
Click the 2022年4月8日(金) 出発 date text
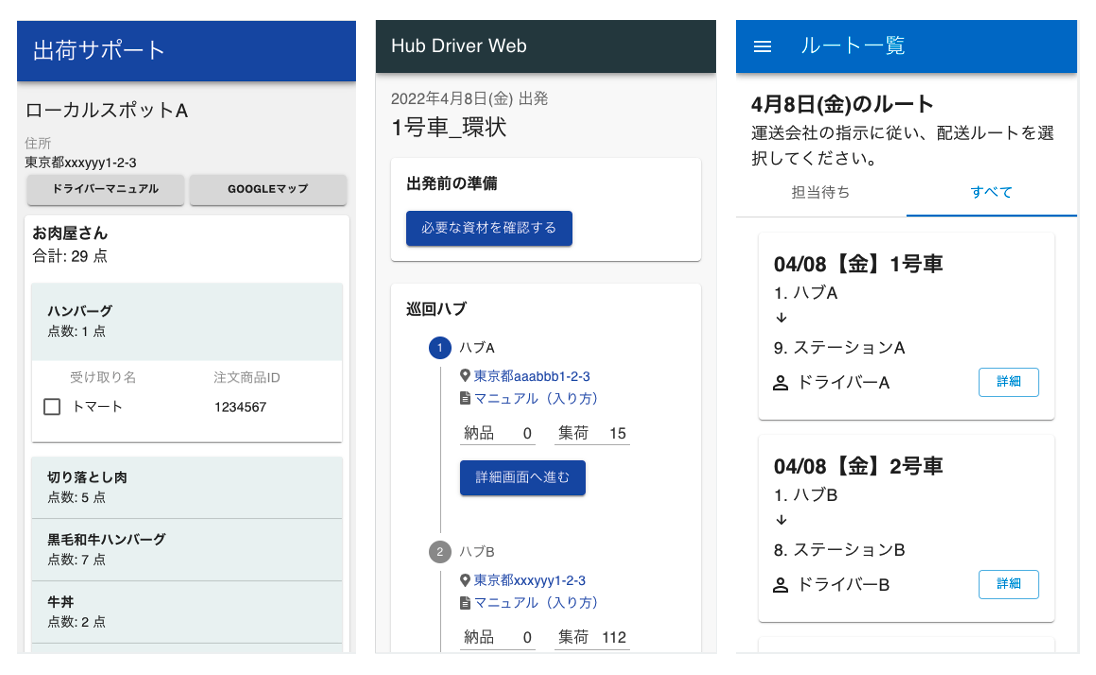click(x=470, y=99)
